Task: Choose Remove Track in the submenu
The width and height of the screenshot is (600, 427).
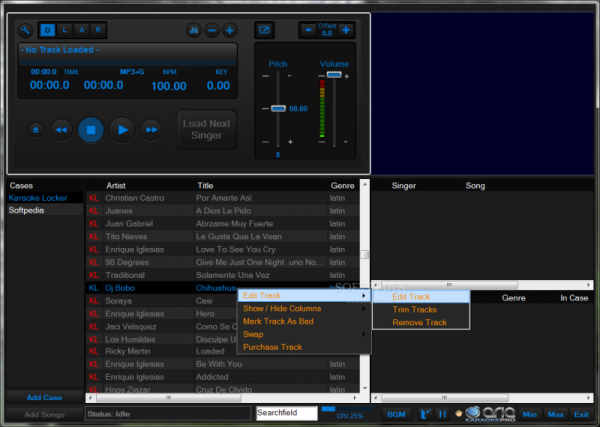Action: pyautogui.click(x=421, y=323)
